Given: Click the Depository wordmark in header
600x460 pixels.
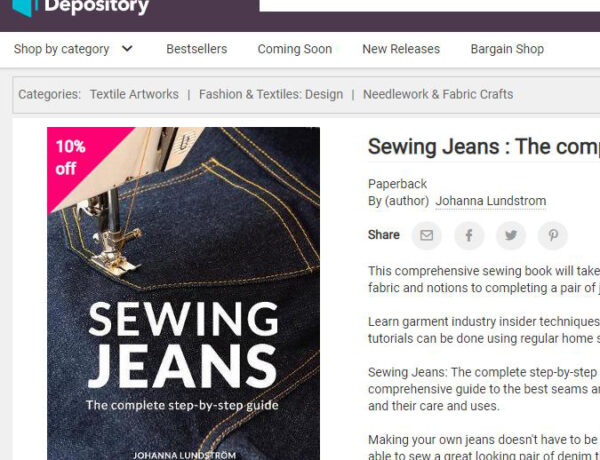Looking at the screenshot, I should click(96, 7).
